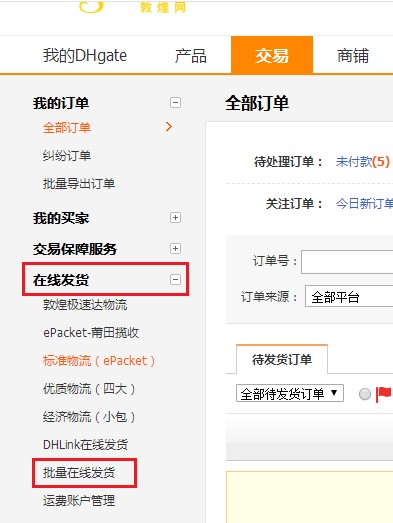Screen dimensions: 393x523
Task: Click the orange arrow next to 全部订单
Action: tap(169, 127)
